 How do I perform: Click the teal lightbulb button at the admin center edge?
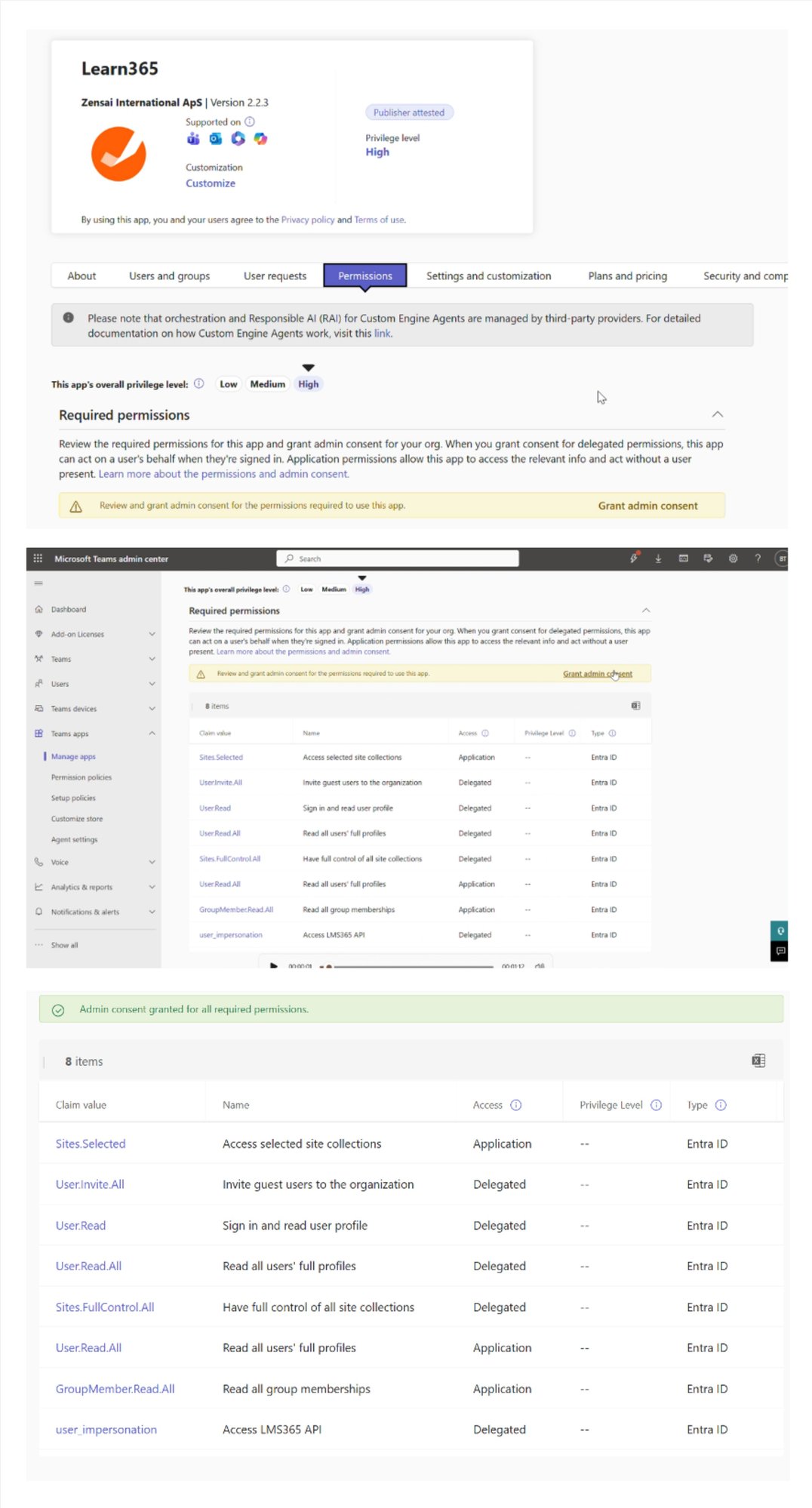tap(780, 931)
